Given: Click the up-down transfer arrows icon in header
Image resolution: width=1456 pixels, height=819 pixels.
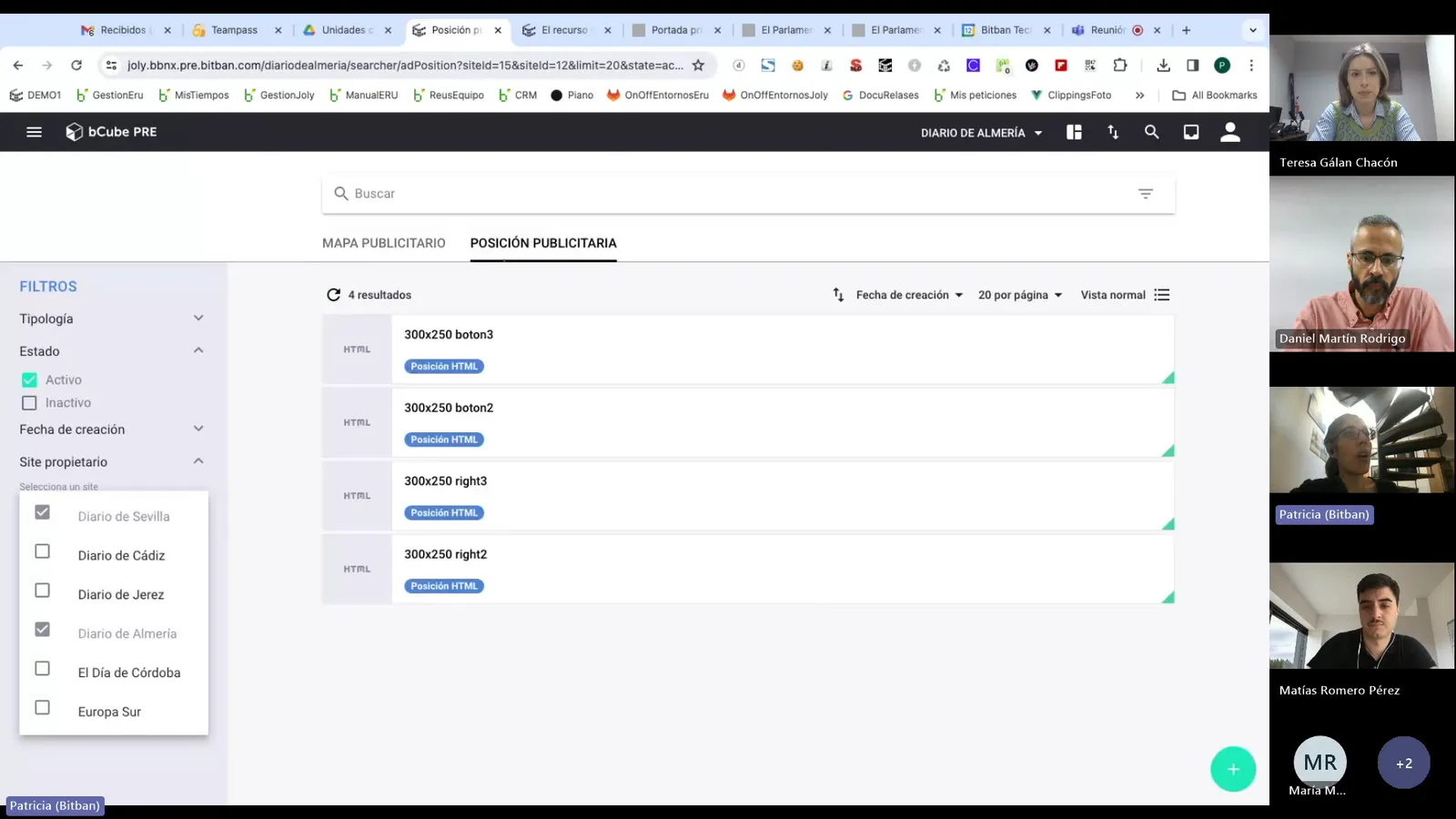Looking at the screenshot, I should 1113,132.
